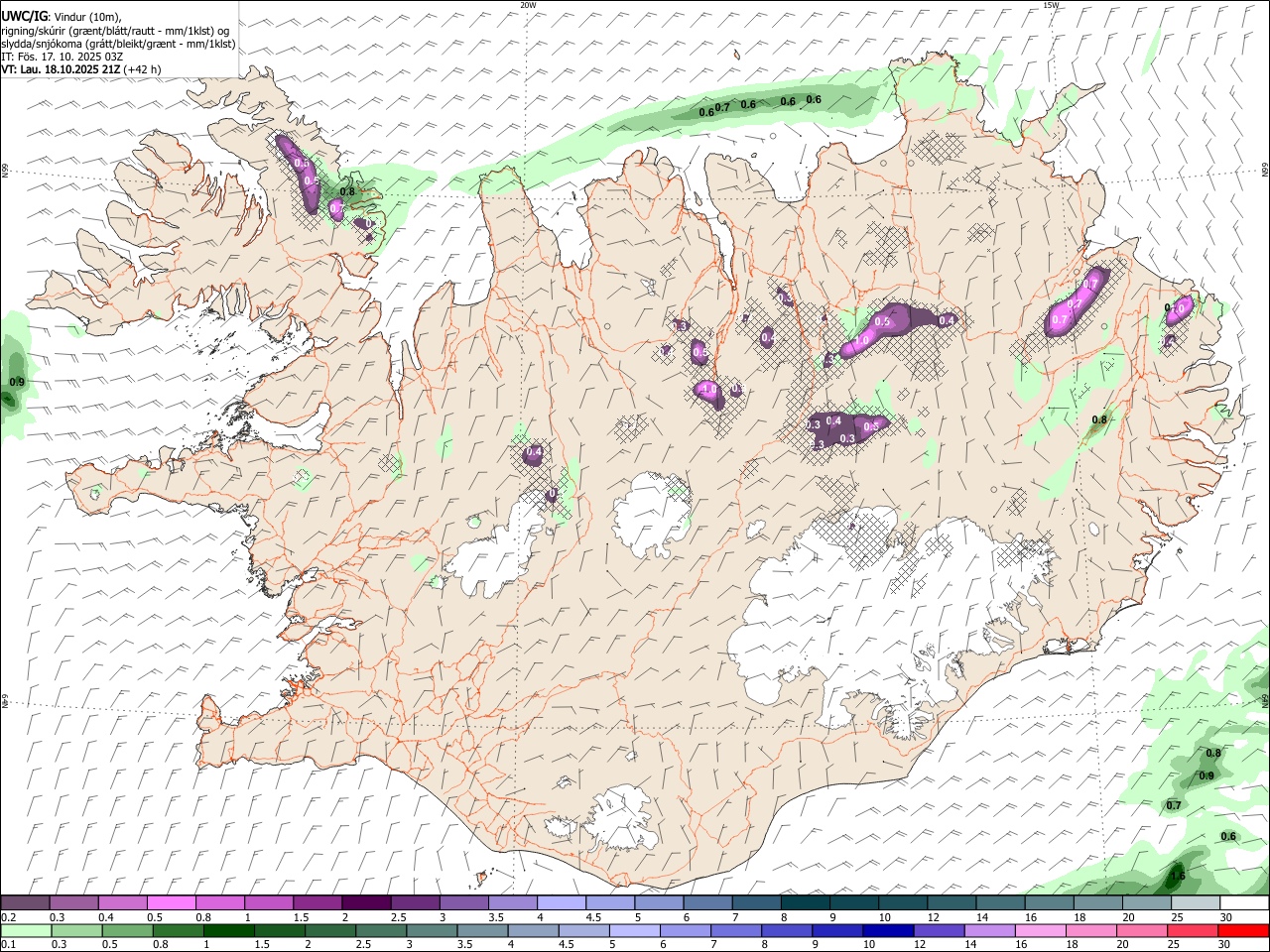Click the 0.4 label in the snow legend scale

106,917
